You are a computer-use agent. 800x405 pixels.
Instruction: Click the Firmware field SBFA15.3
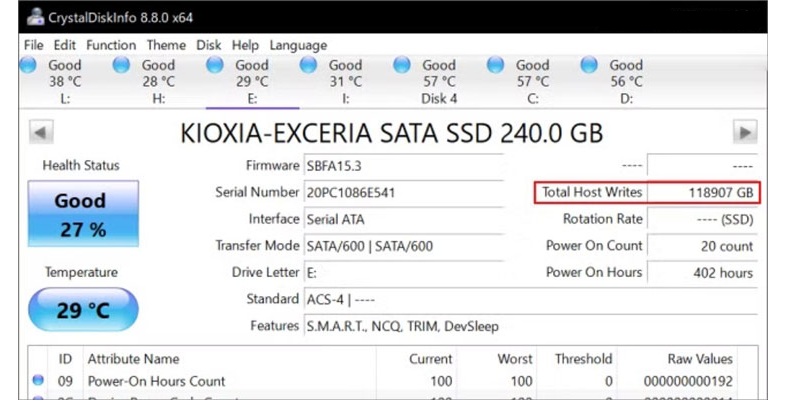coord(404,166)
